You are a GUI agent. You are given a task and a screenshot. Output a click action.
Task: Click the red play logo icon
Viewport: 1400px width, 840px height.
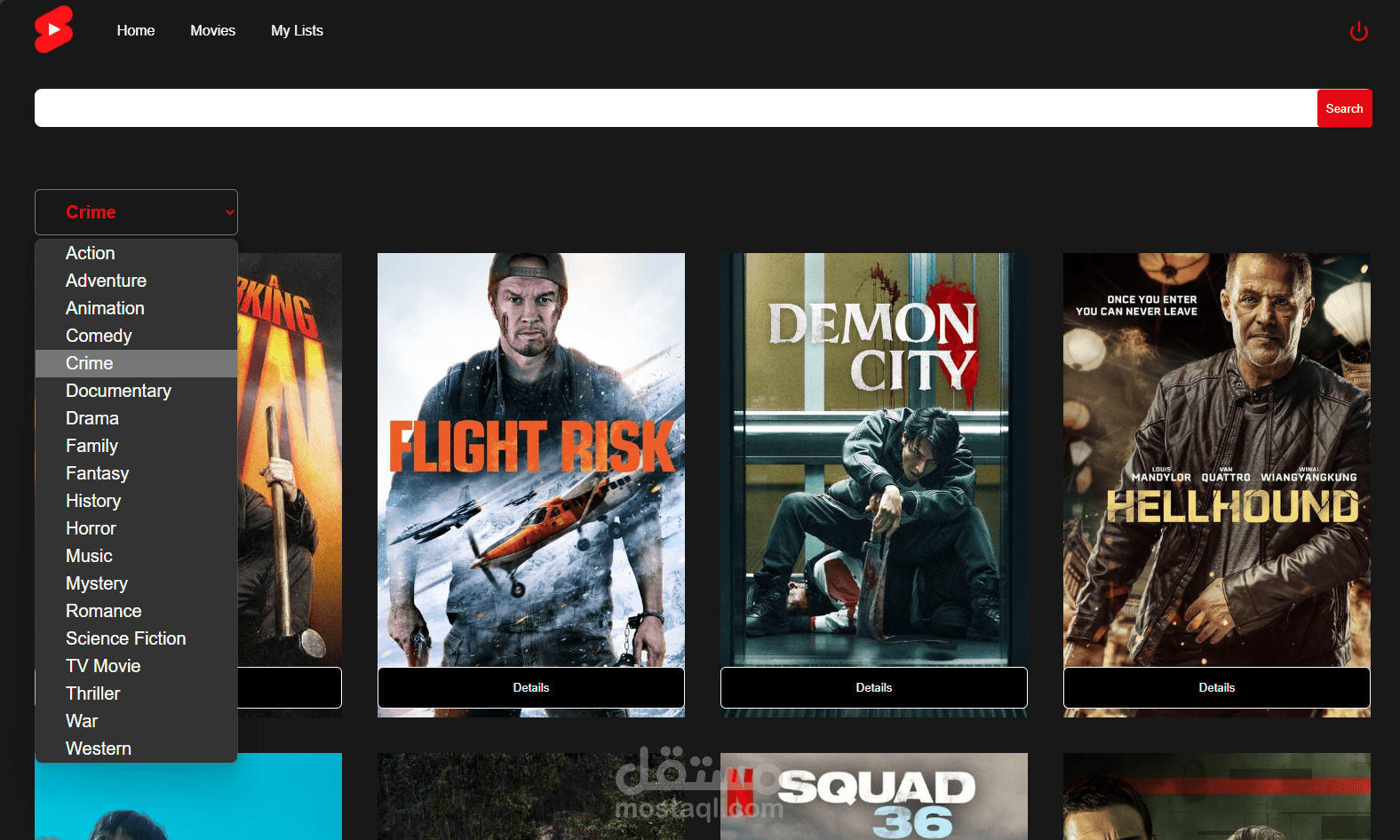pyautogui.click(x=53, y=29)
